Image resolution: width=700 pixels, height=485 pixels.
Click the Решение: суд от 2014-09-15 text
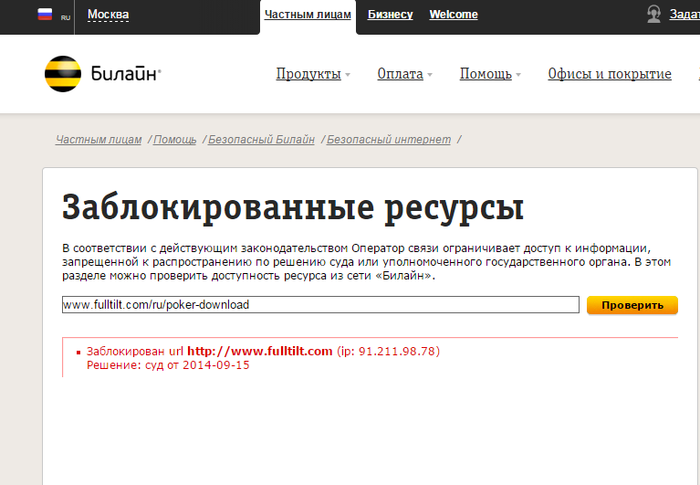pos(168,365)
